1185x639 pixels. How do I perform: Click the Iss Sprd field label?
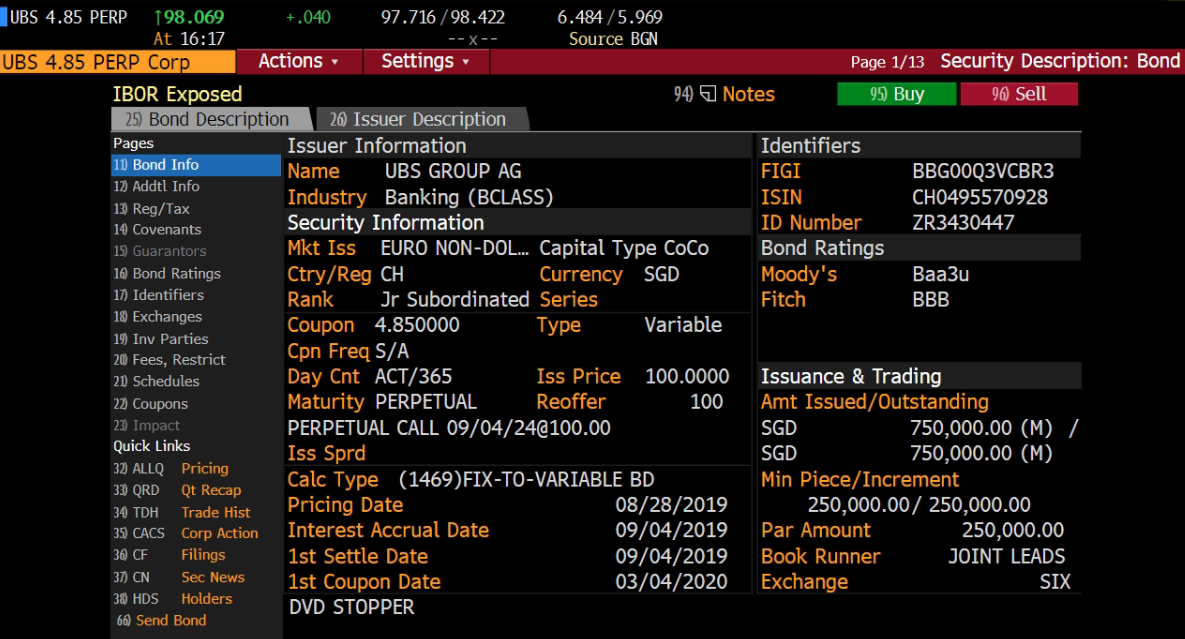pyautogui.click(x=326, y=453)
